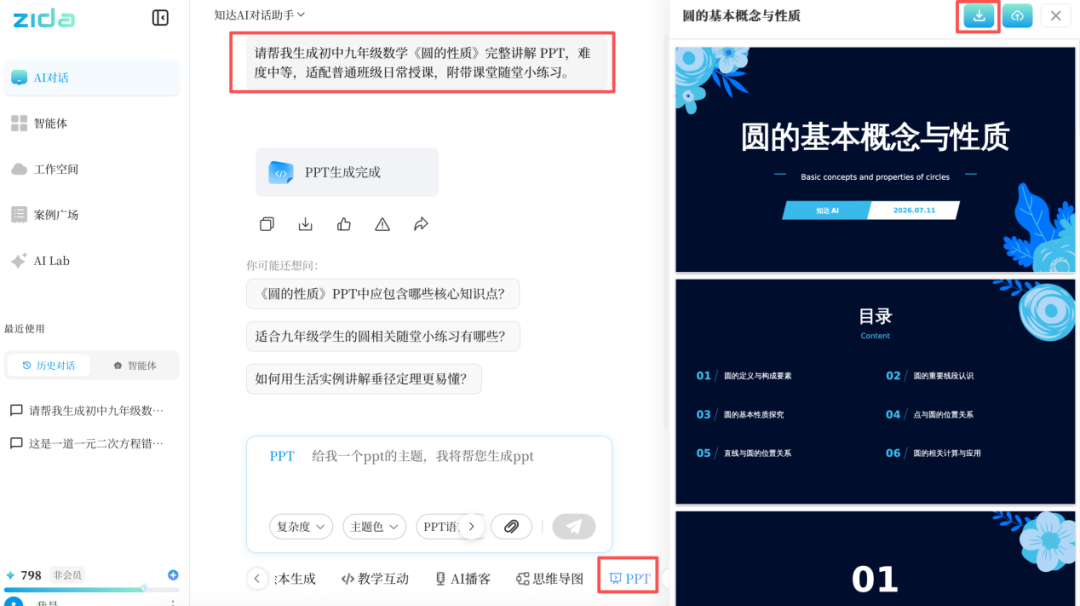Select the title slide thumbnail 圆的基本概念与性质

pyautogui.click(x=875, y=160)
